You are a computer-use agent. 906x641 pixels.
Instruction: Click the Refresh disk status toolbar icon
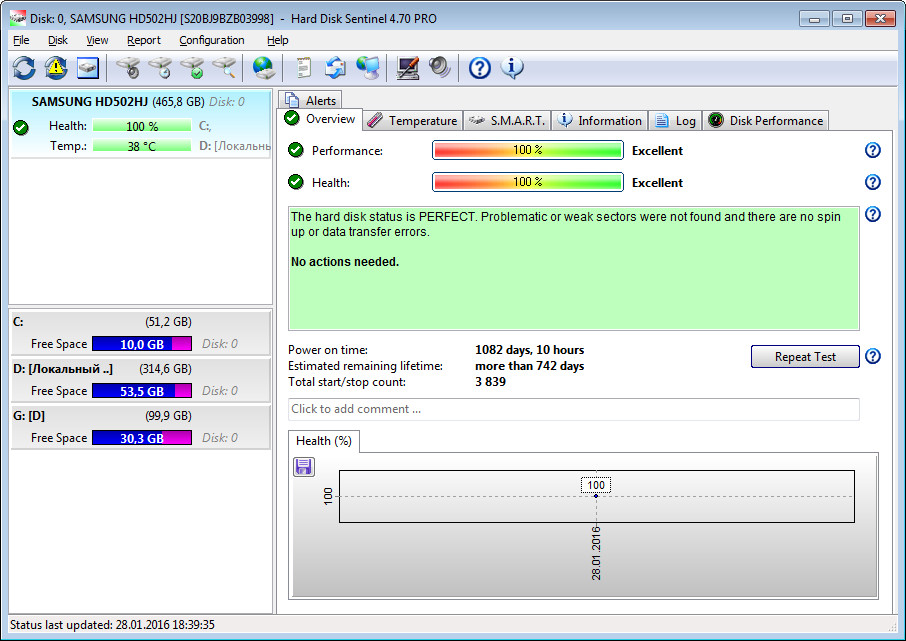[24, 68]
